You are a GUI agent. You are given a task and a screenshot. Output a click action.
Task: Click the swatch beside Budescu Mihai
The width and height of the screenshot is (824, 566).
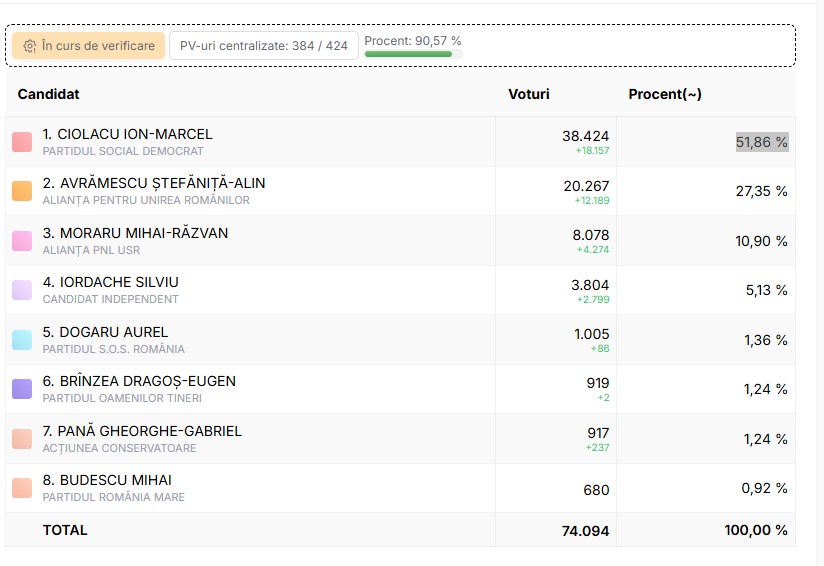click(x=22, y=488)
